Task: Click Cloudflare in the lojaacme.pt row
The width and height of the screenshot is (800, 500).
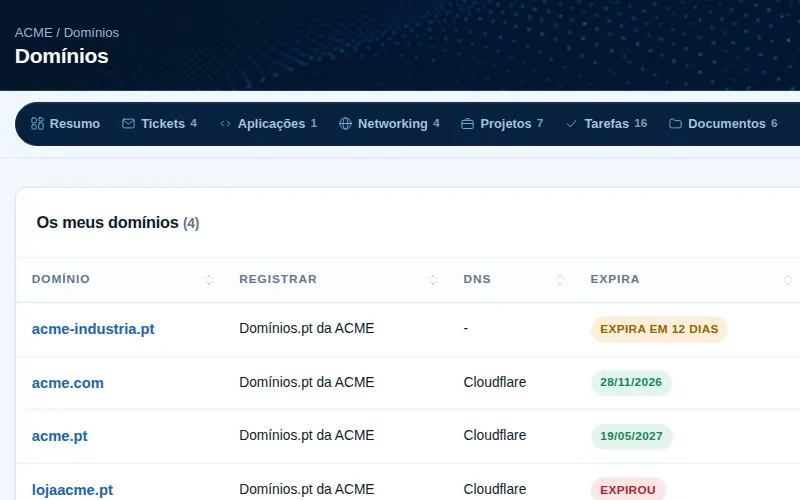Action: point(494,489)
